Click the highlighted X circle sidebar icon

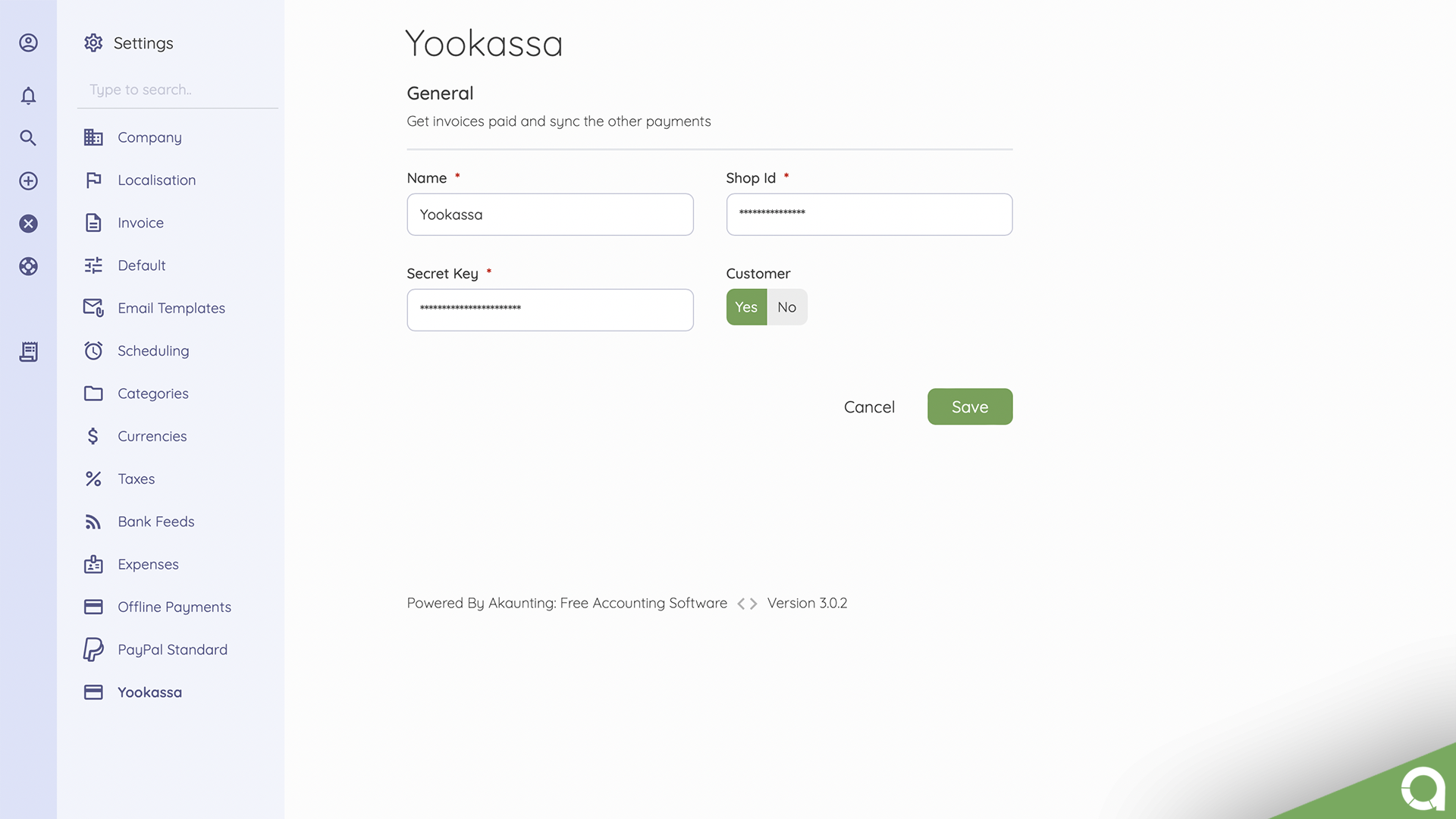28,223
